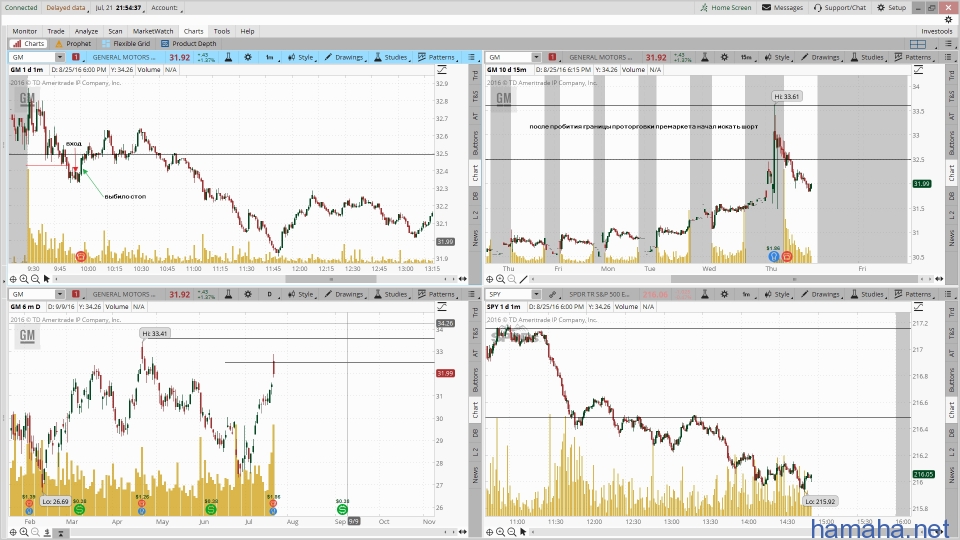This screenshot has height=540, width=960.
Task: Toggle the T&S side panel of the GM 1m chart
Action: pos(476,97)
